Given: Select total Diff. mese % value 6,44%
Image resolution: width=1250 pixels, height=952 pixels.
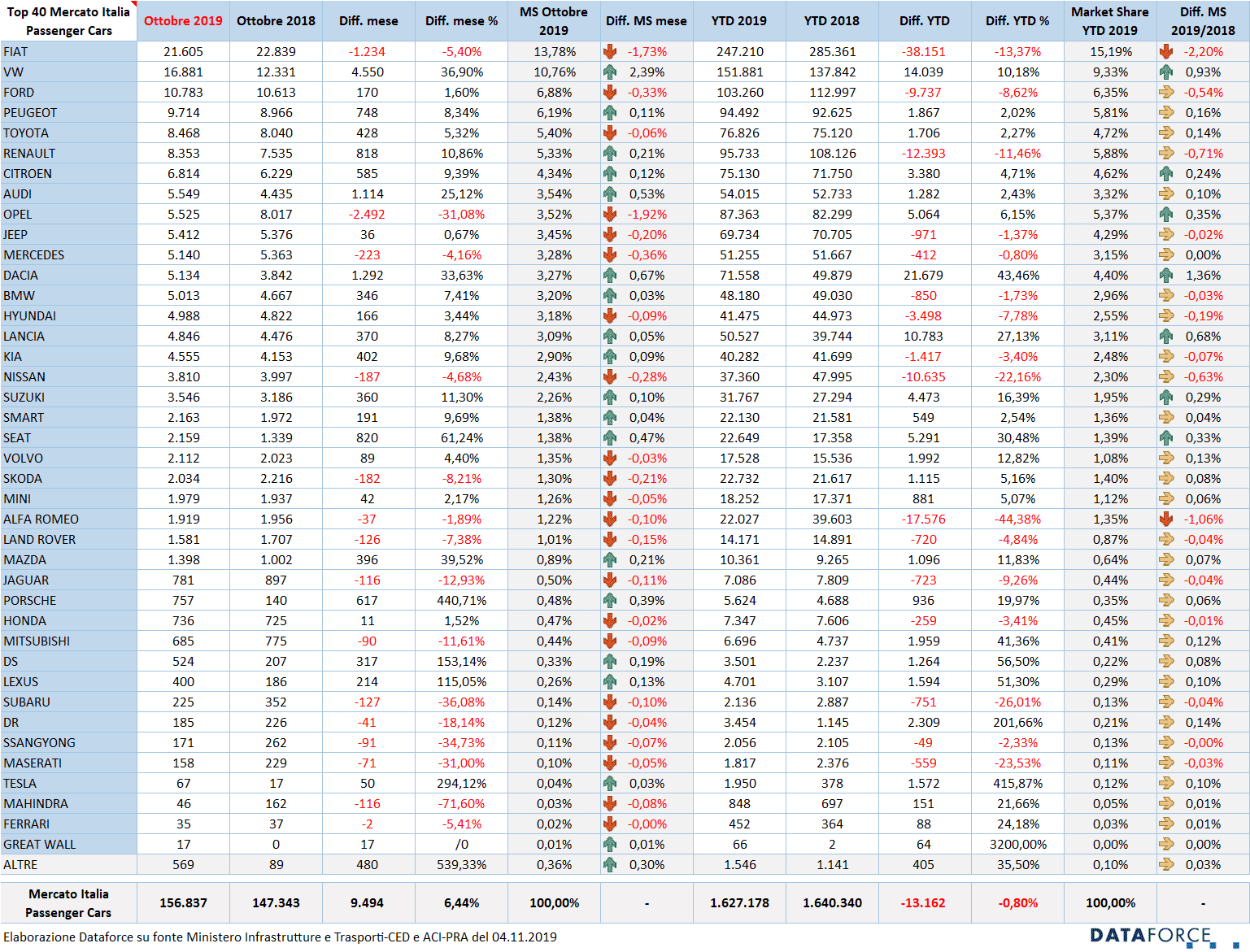Looking at the screenshot, I should pos(461,902).
